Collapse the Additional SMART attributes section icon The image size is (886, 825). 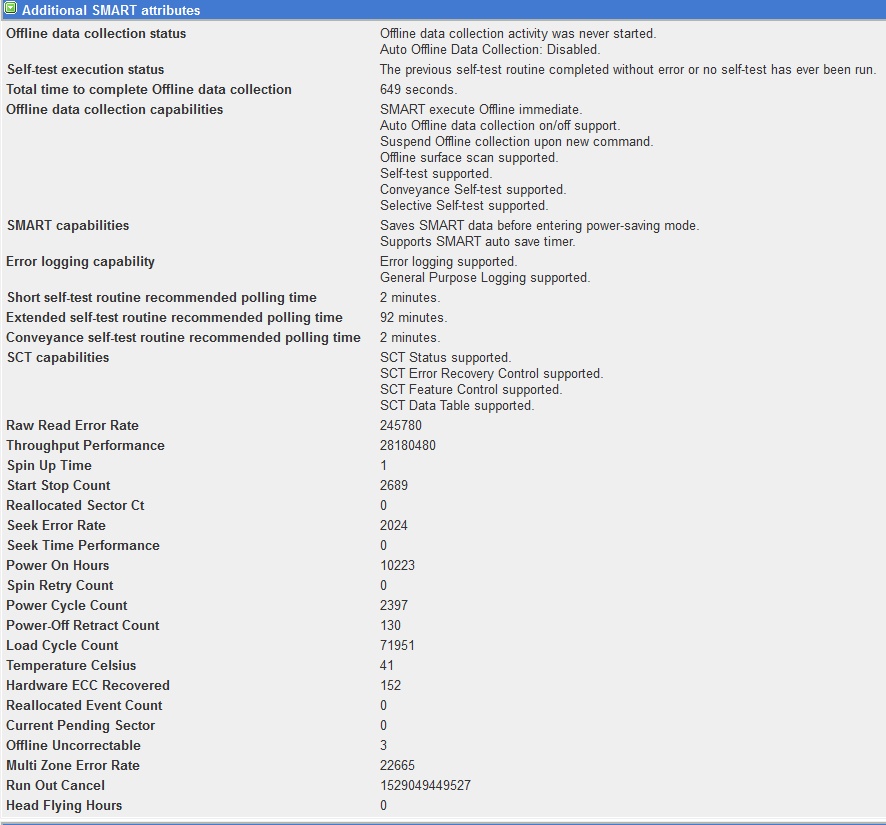pyautogui.click(x=10, y=9)
